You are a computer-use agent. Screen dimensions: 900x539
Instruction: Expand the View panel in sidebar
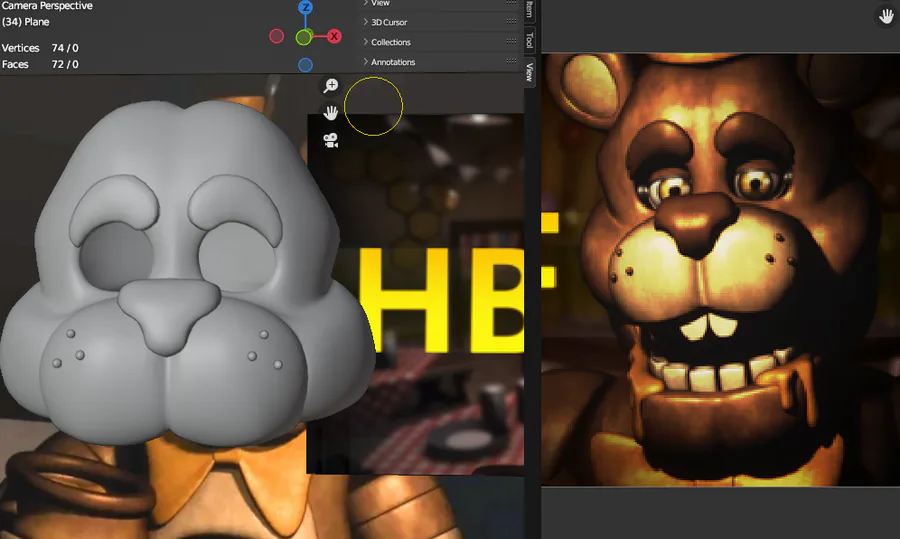click(x=441, y=3)
